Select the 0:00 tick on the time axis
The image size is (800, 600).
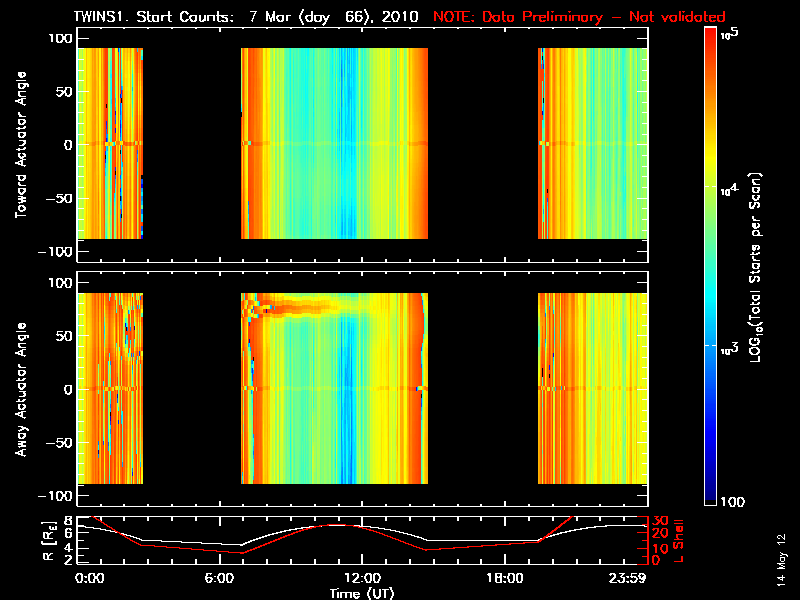coord(90,578)
